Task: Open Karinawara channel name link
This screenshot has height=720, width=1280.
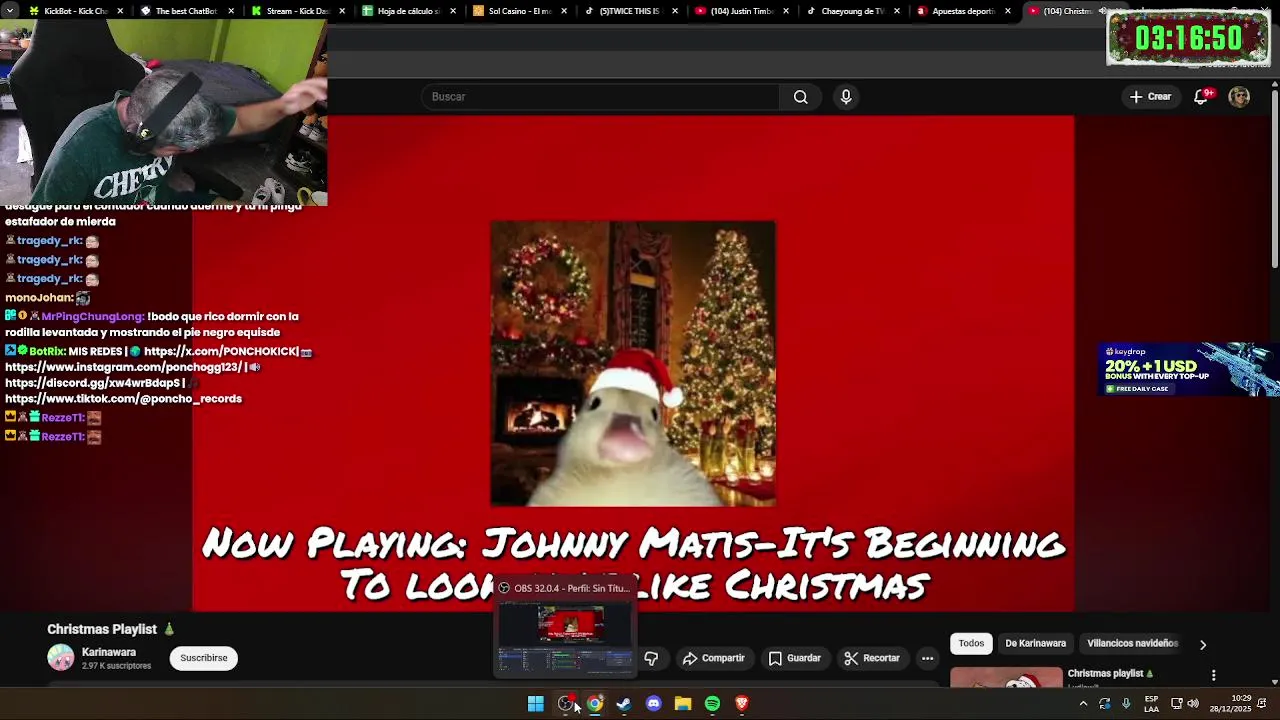Action: (109, 652)
